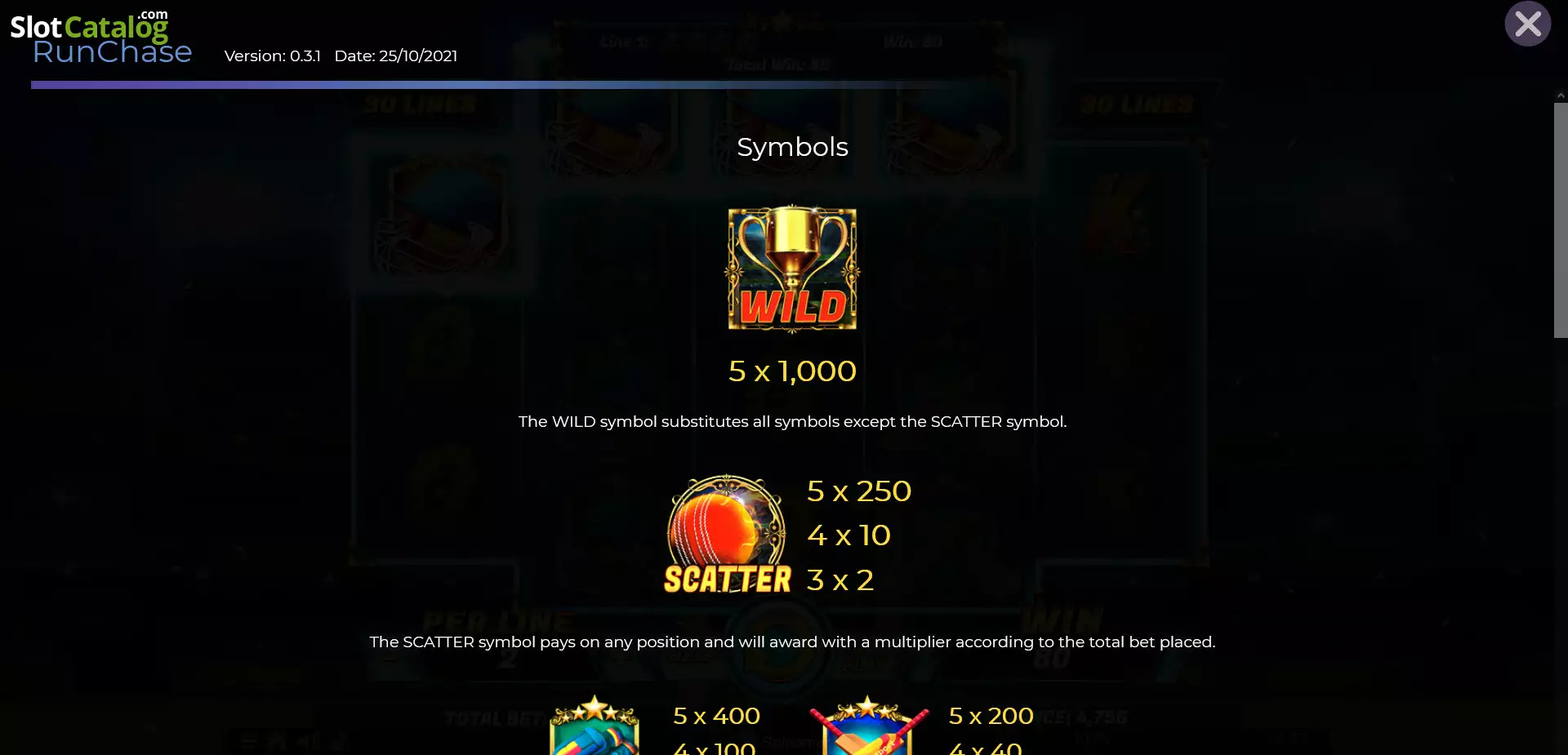Select the cricket bat badge symbol
This screenshot has height=755, width=1568.
pyautogui.click(x=869, y=725)
